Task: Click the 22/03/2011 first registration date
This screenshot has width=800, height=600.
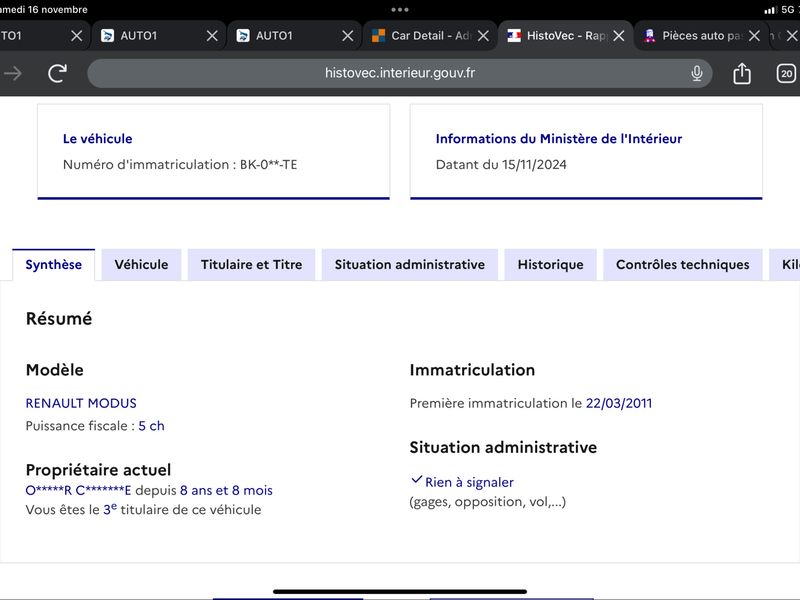Action: 619,404
